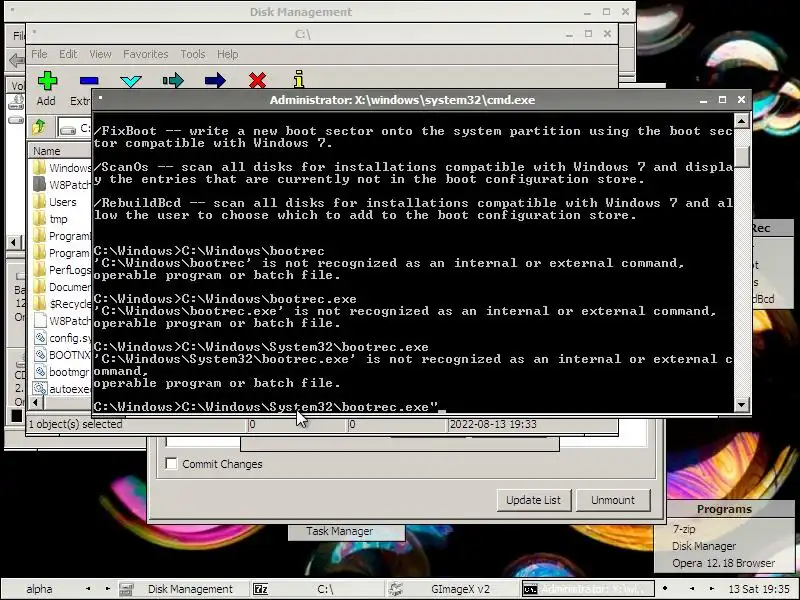Click the cmd window system menu icon

[x=101, y=97]
